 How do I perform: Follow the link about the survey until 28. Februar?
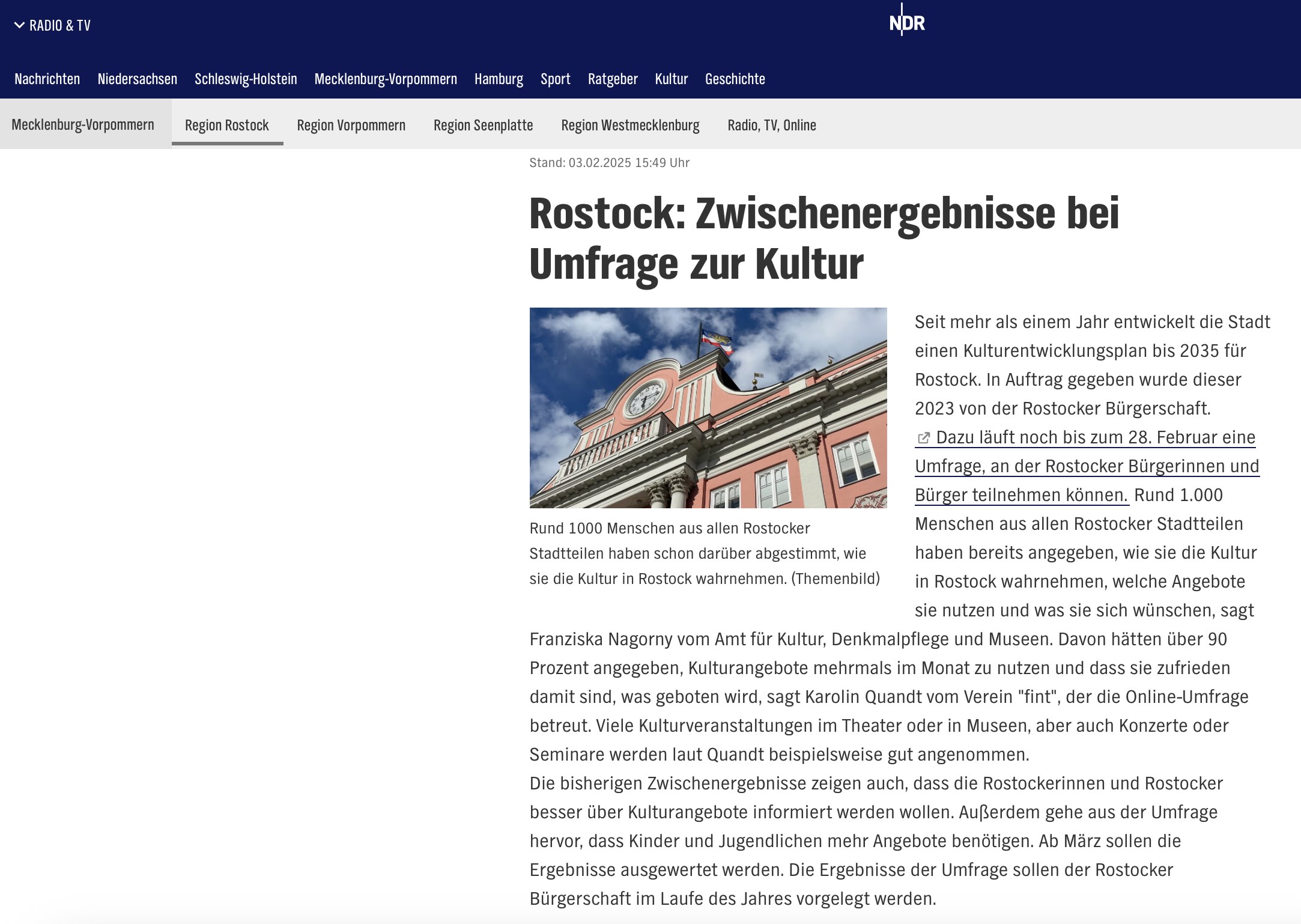[x=1087, y=466]
